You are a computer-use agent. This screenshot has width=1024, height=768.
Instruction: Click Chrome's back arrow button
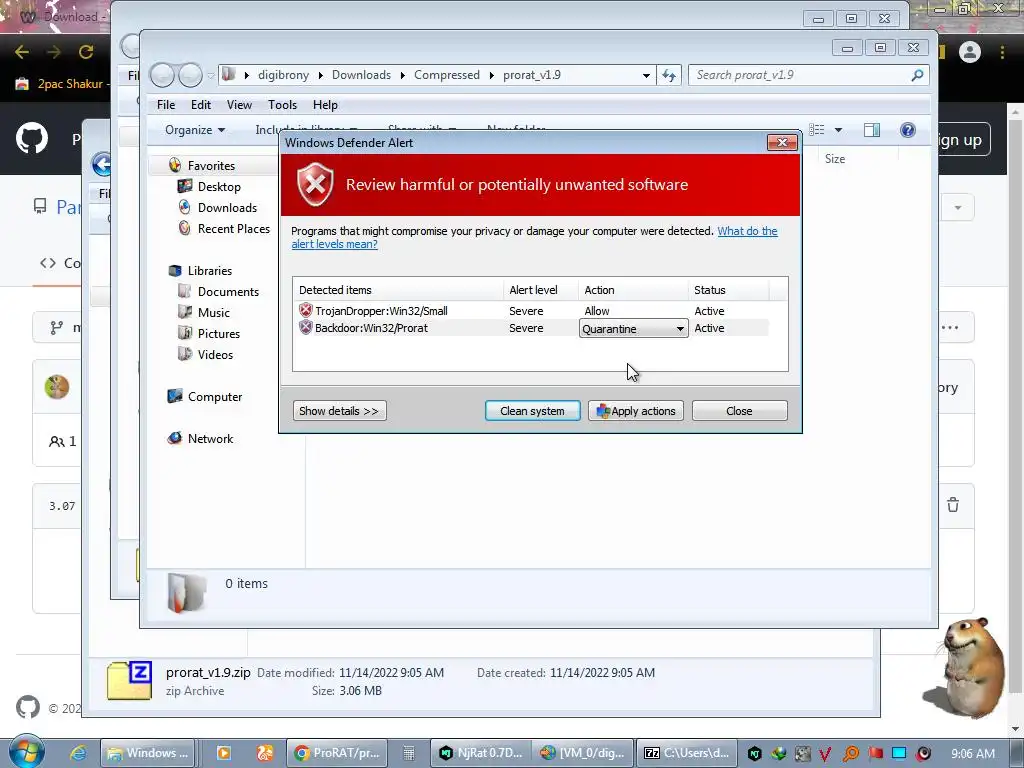[x=22, y=52]
